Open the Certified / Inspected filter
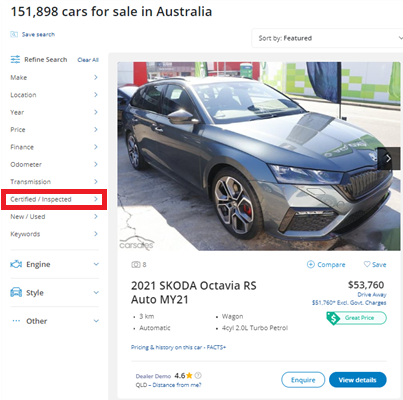 tap(54, 199)
